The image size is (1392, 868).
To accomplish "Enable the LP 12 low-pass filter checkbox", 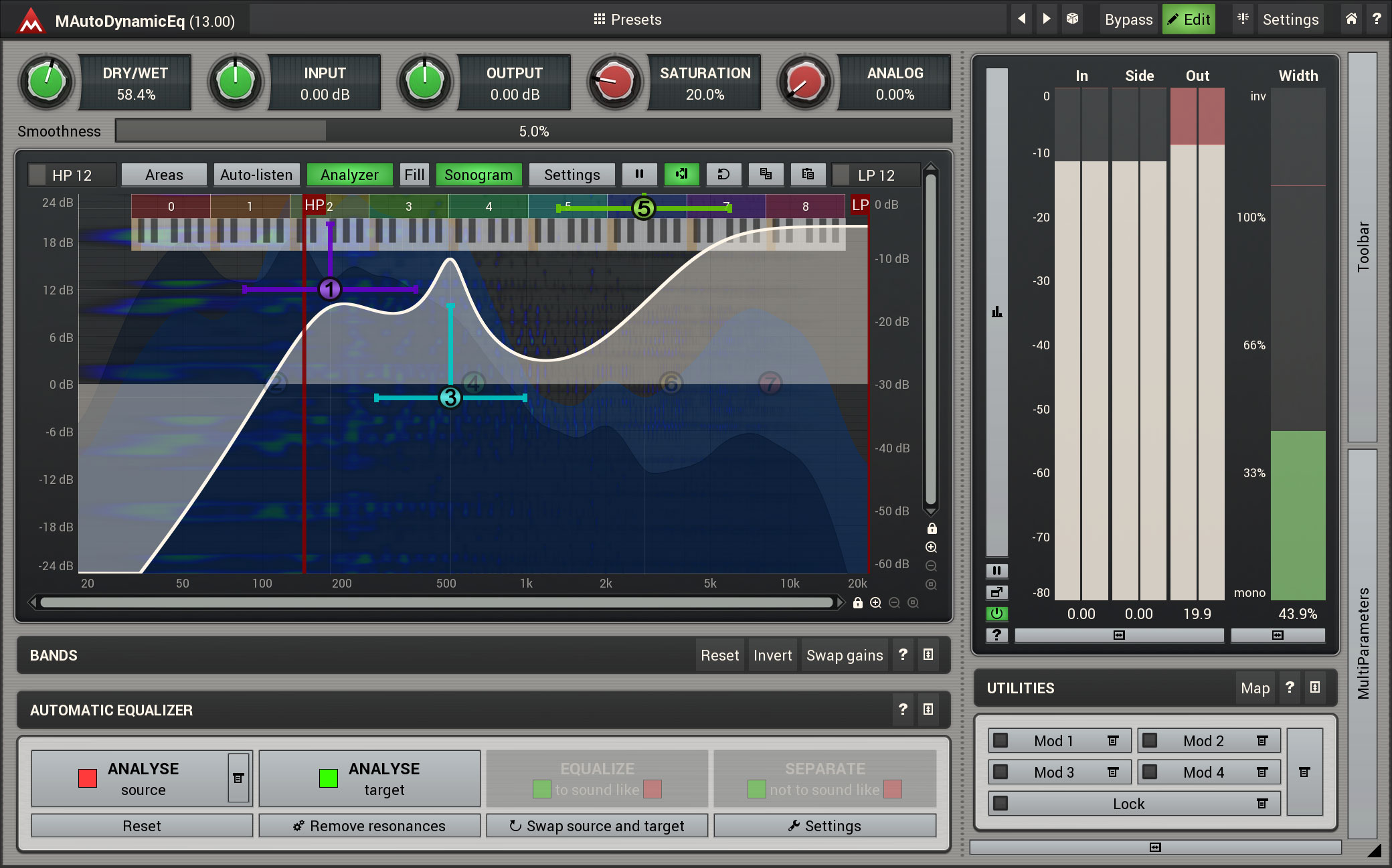I will tap(842, 175).
